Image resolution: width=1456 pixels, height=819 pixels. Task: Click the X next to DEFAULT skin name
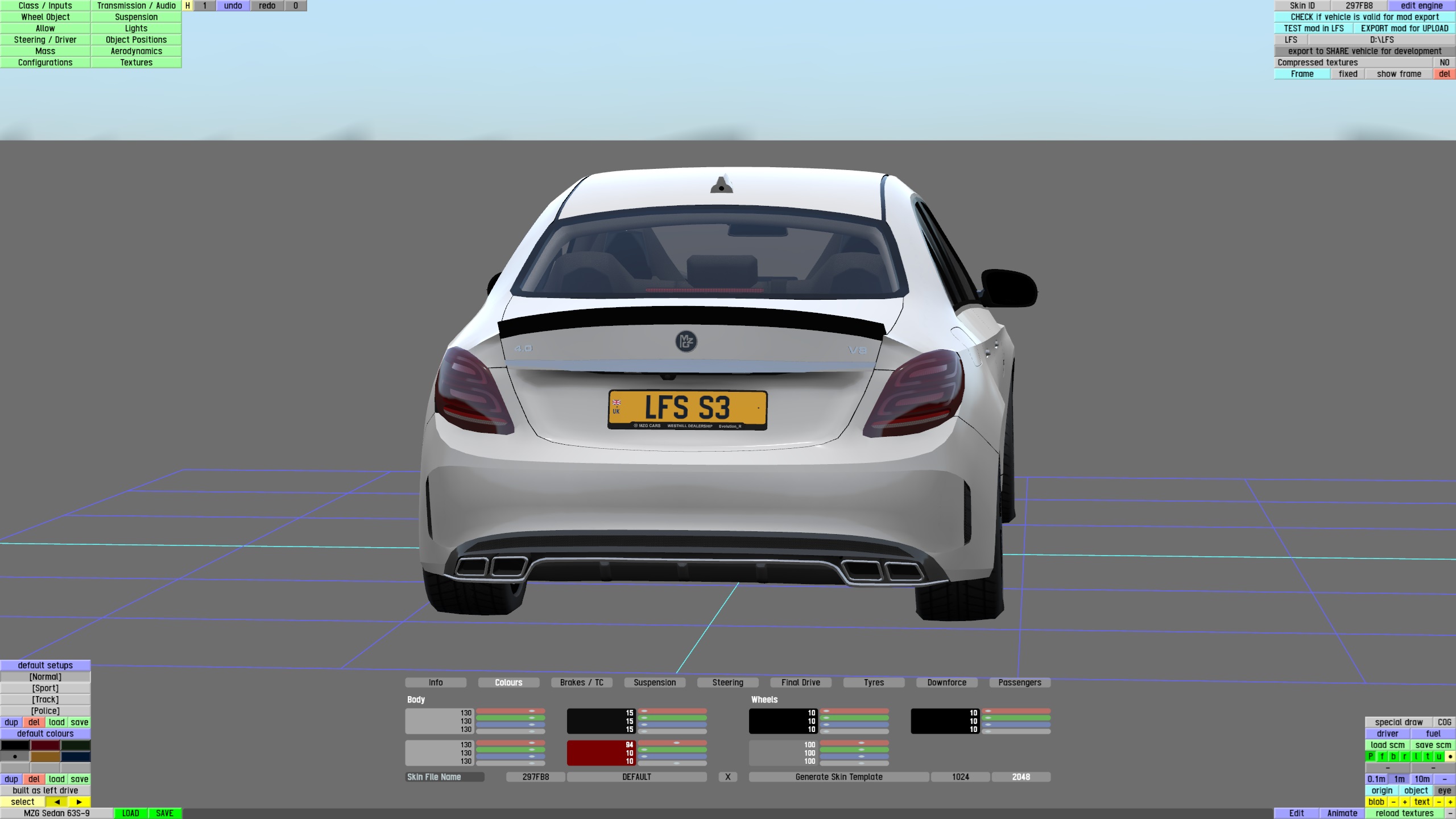point(727,777)
